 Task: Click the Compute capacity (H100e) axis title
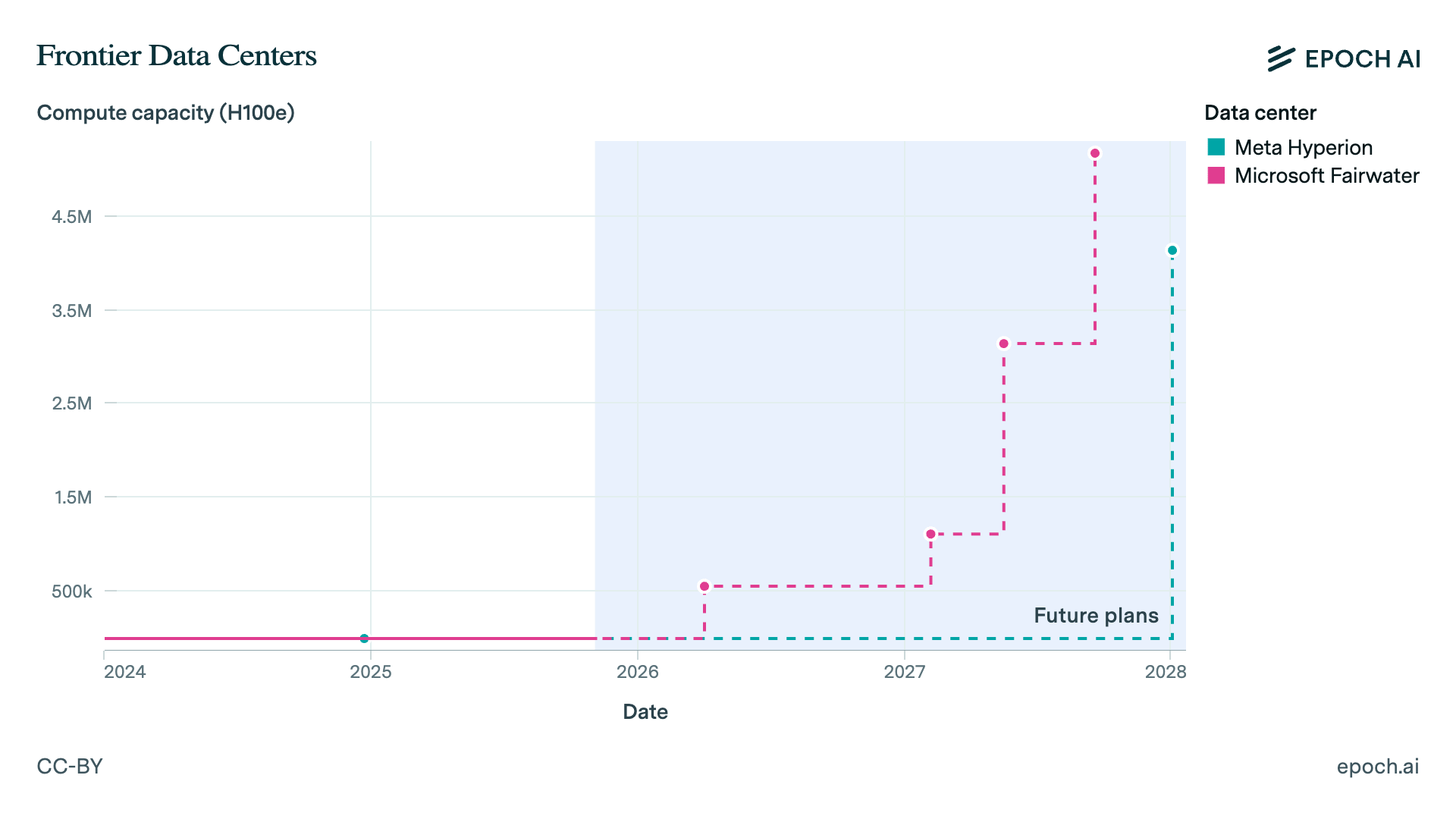[165, 112]
